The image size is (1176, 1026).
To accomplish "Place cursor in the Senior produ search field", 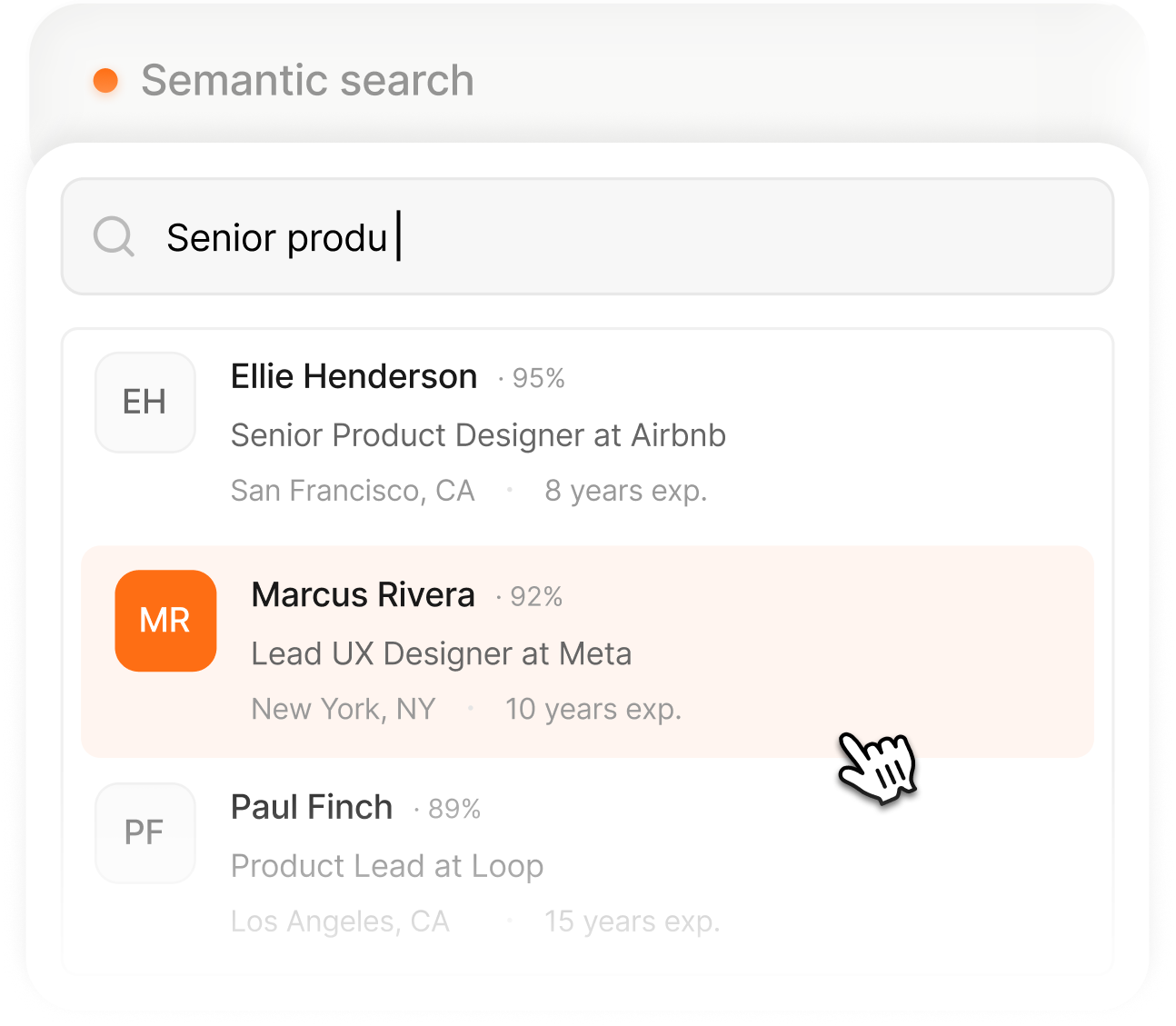I will click(588, 237).
